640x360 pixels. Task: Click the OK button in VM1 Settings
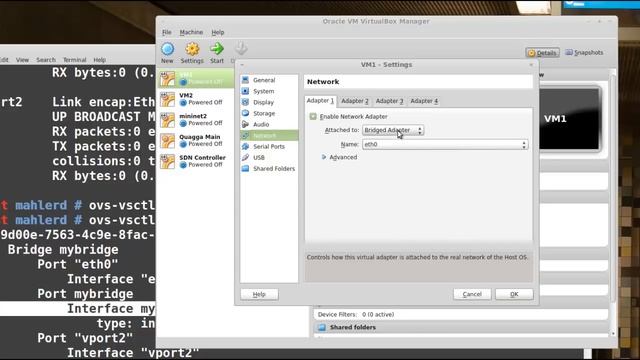pos(514,294)
